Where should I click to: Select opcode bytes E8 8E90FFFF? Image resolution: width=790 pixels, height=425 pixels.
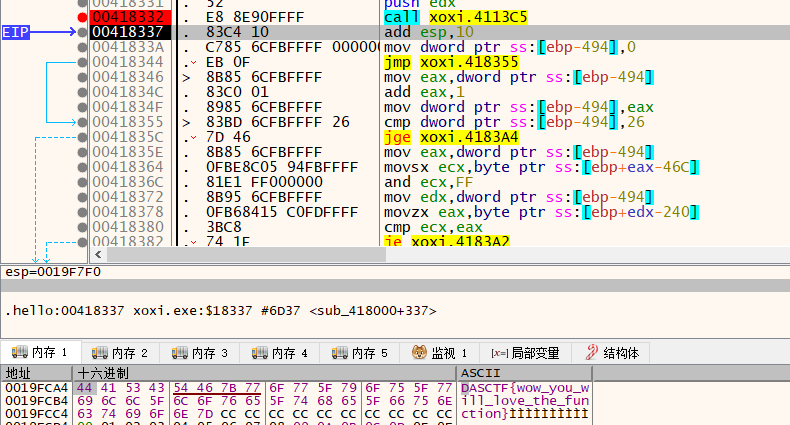[255, 17]
